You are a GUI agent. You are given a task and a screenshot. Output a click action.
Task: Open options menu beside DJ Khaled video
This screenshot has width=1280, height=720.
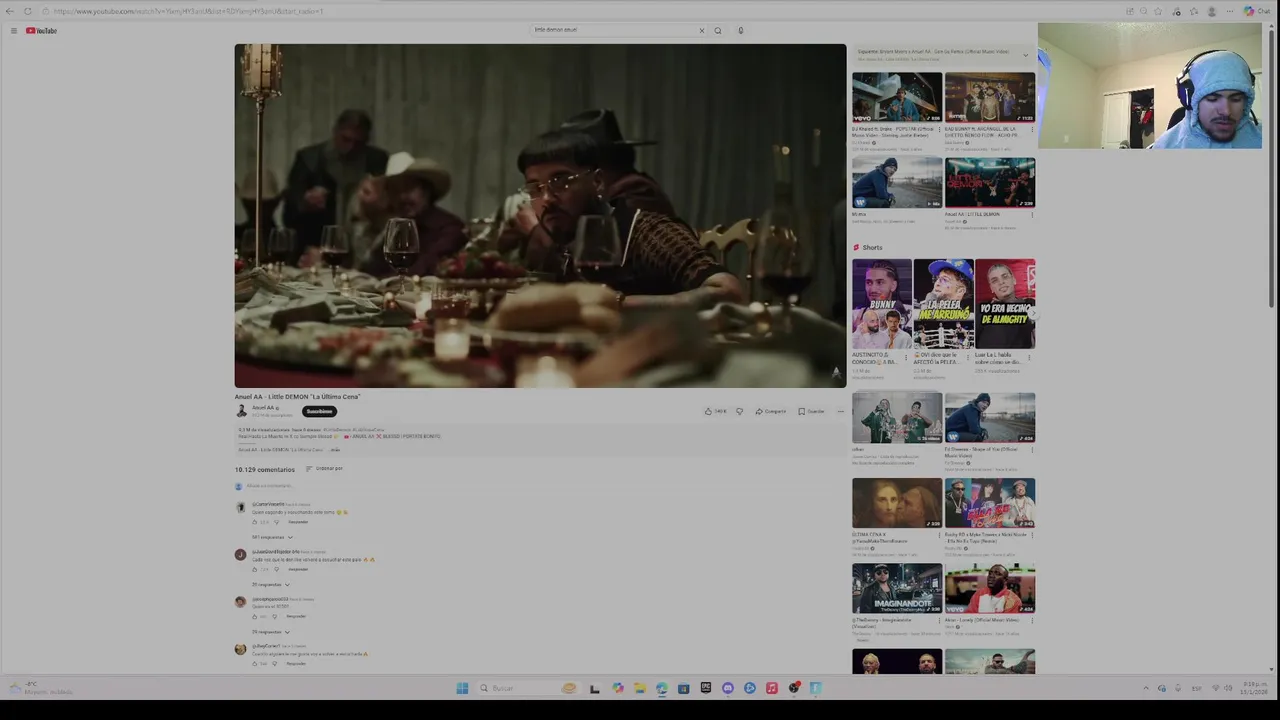(x=939, y=129)
